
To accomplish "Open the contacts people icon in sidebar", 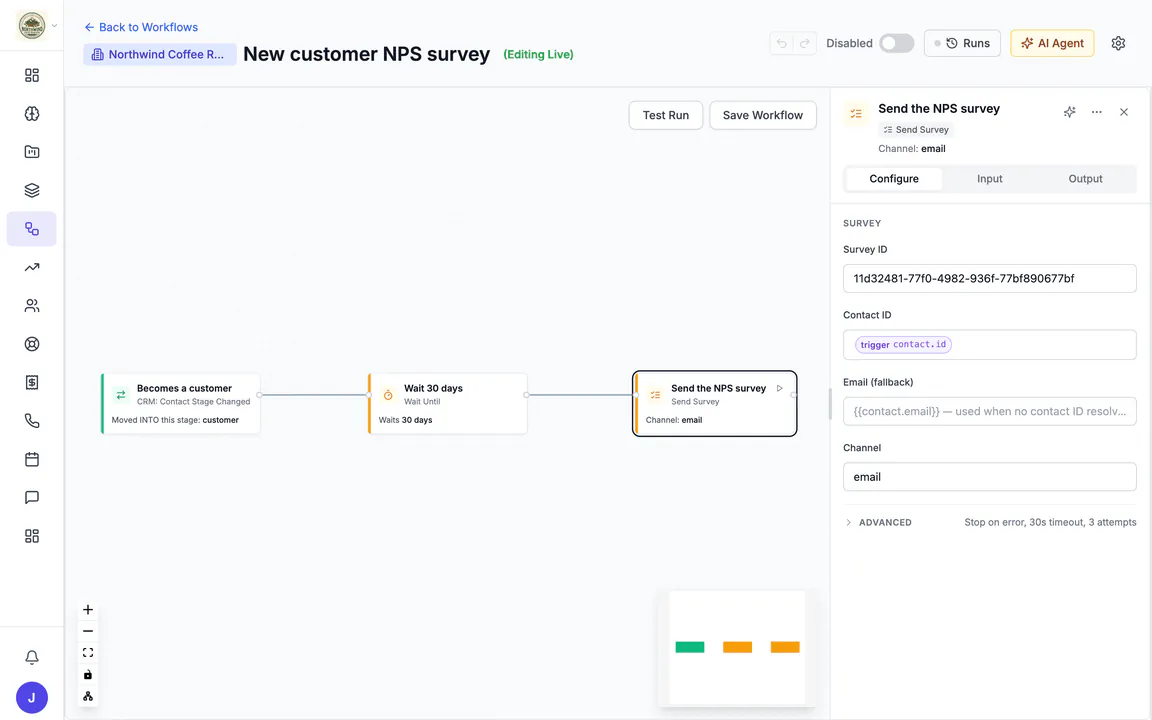I will [32, 306].
